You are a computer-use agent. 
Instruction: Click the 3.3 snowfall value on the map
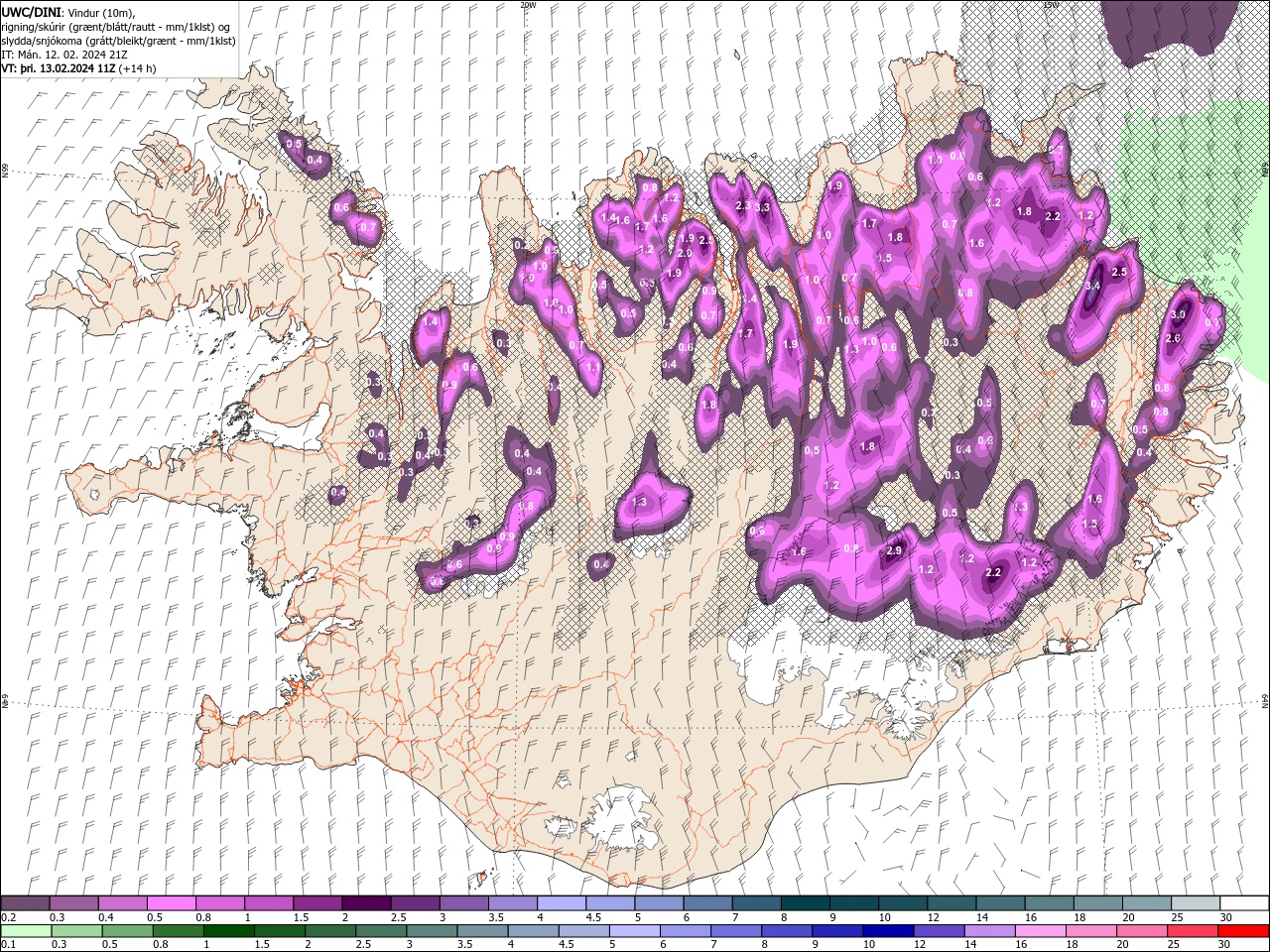coord(762,207)
